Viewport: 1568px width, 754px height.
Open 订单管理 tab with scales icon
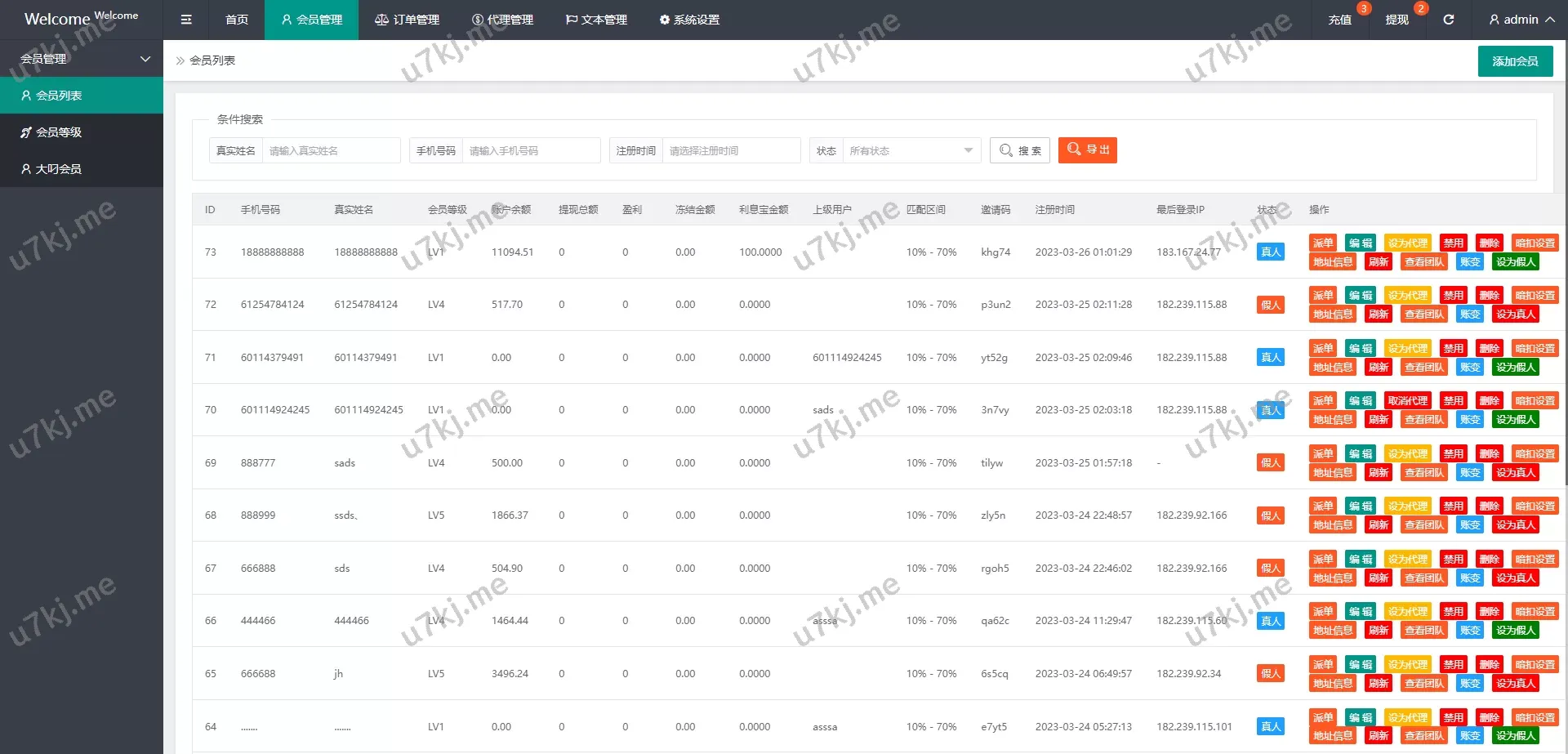coord(407,20)
